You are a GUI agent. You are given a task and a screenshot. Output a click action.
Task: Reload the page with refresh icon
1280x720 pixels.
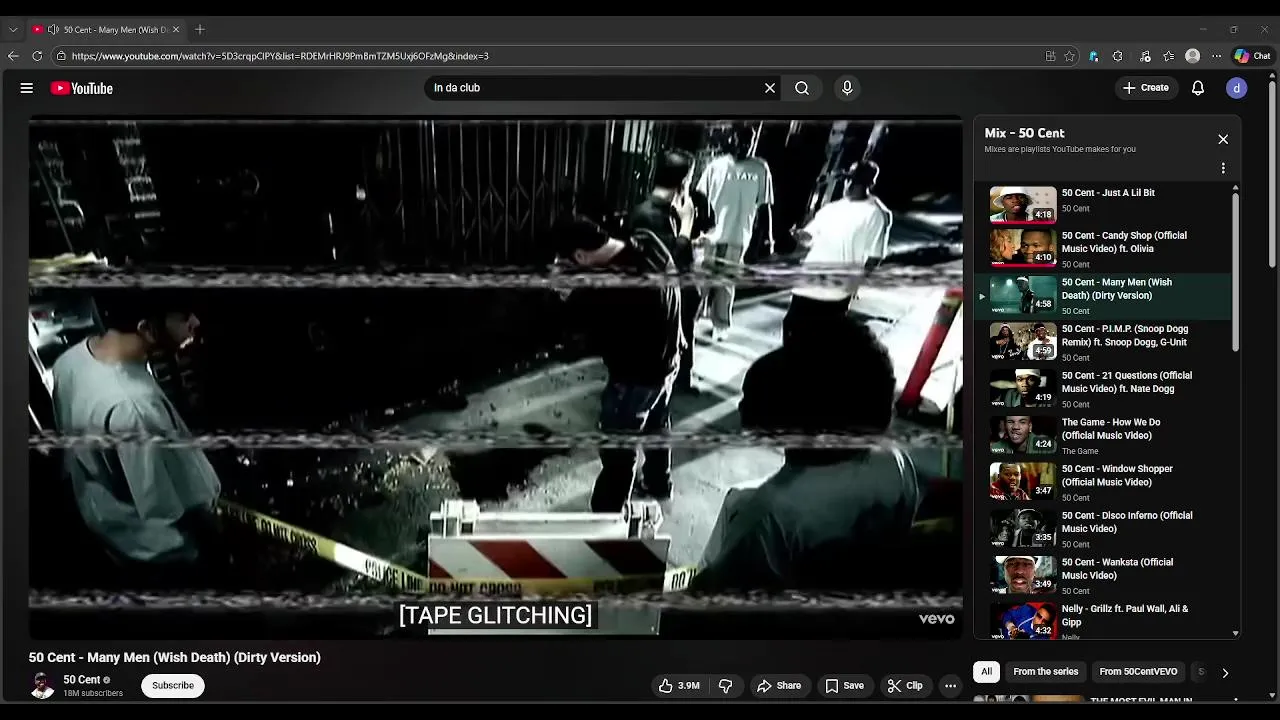coord(37,56)
